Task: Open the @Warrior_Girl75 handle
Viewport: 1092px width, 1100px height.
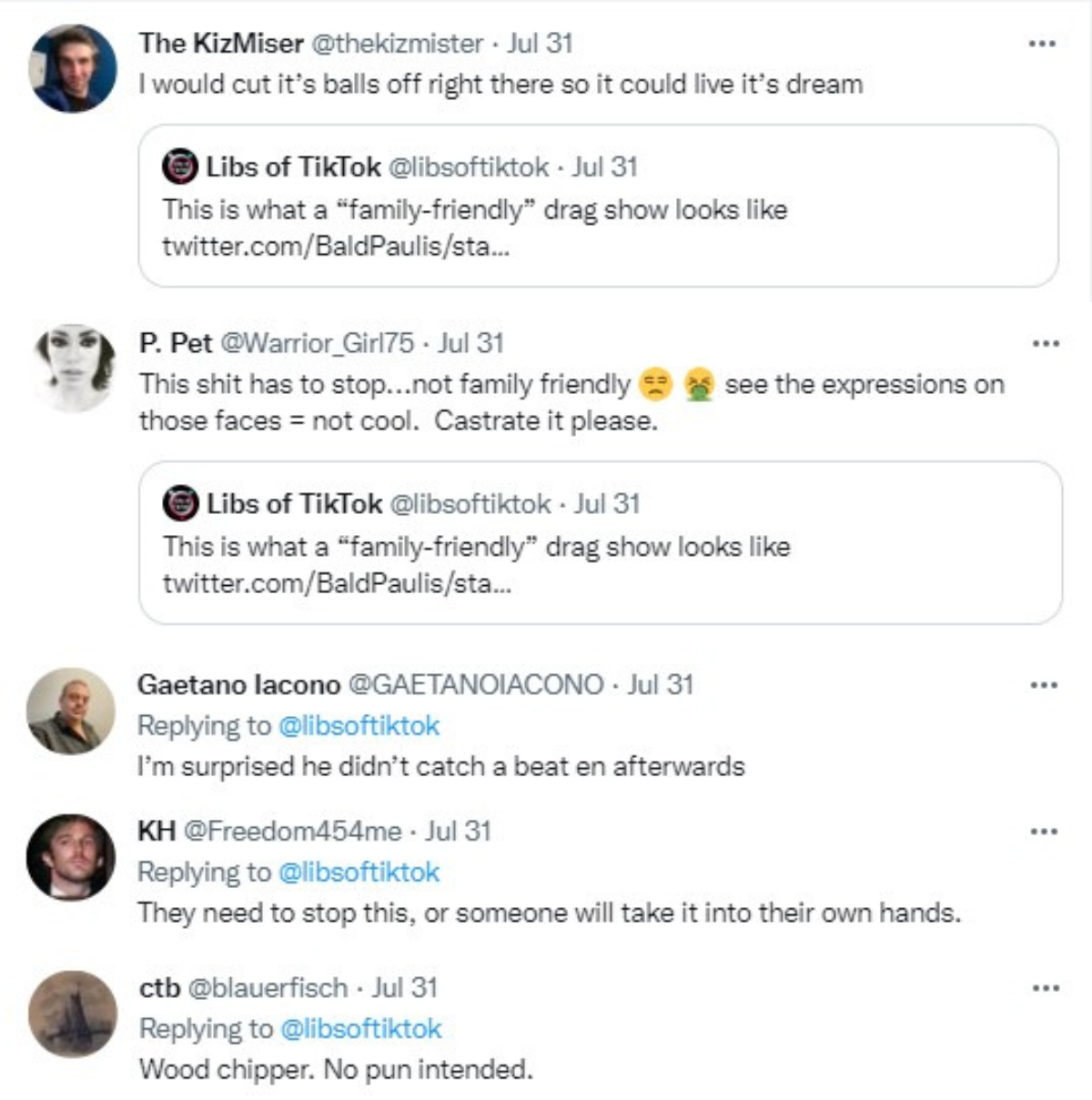Action: pos(317,343)
